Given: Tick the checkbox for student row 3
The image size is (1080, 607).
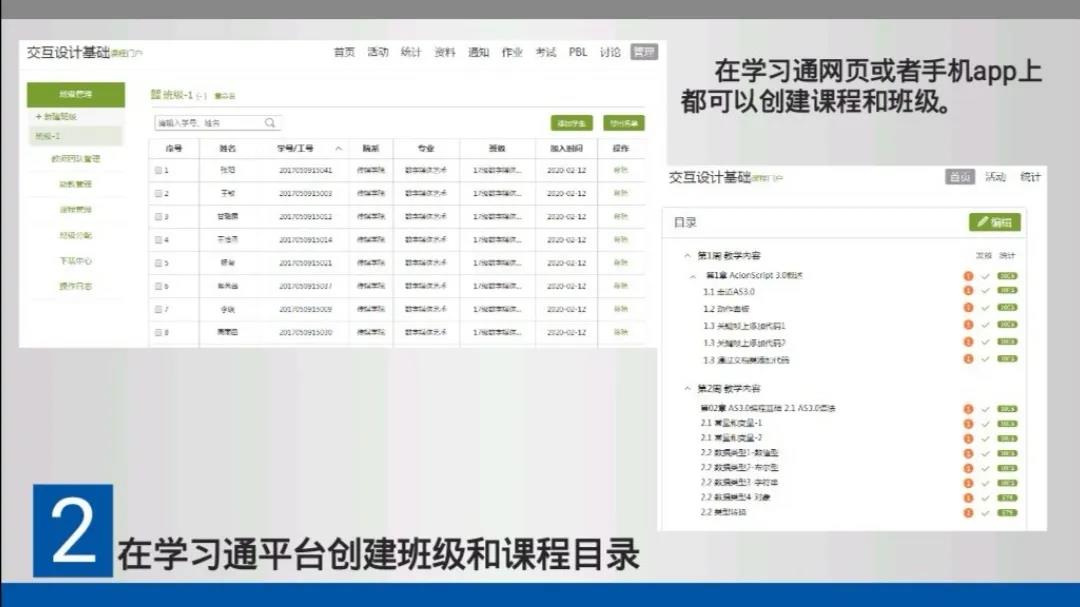Looking at the screenshot, I should [158, 216].
